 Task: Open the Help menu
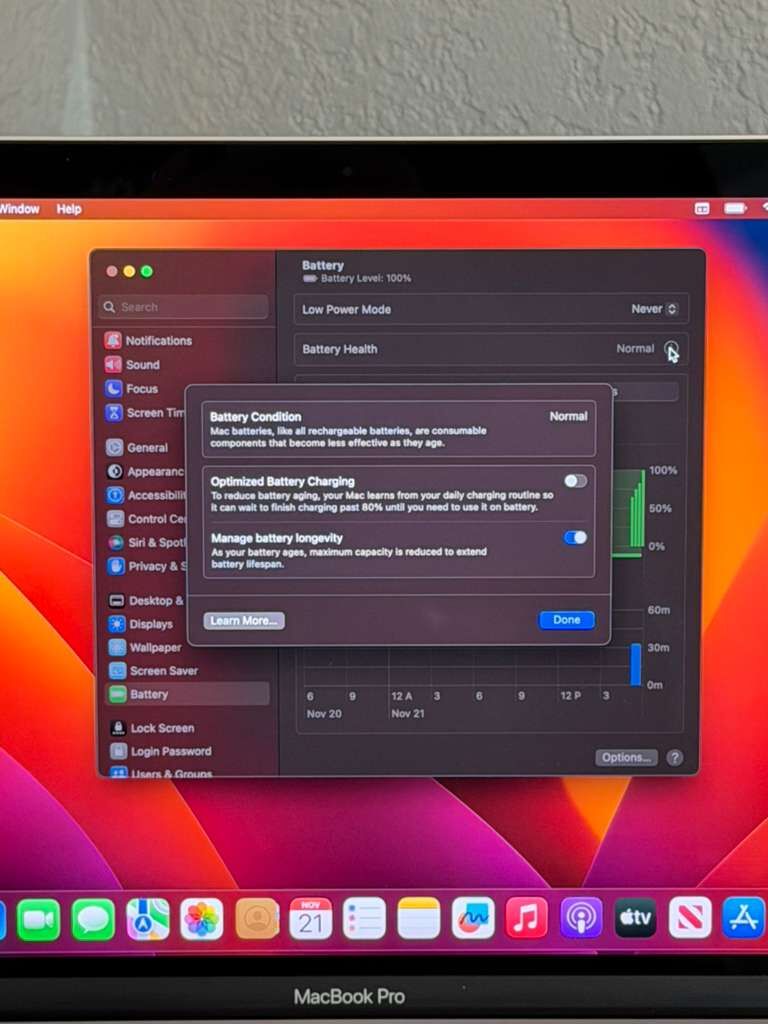[x=69, y=209]
